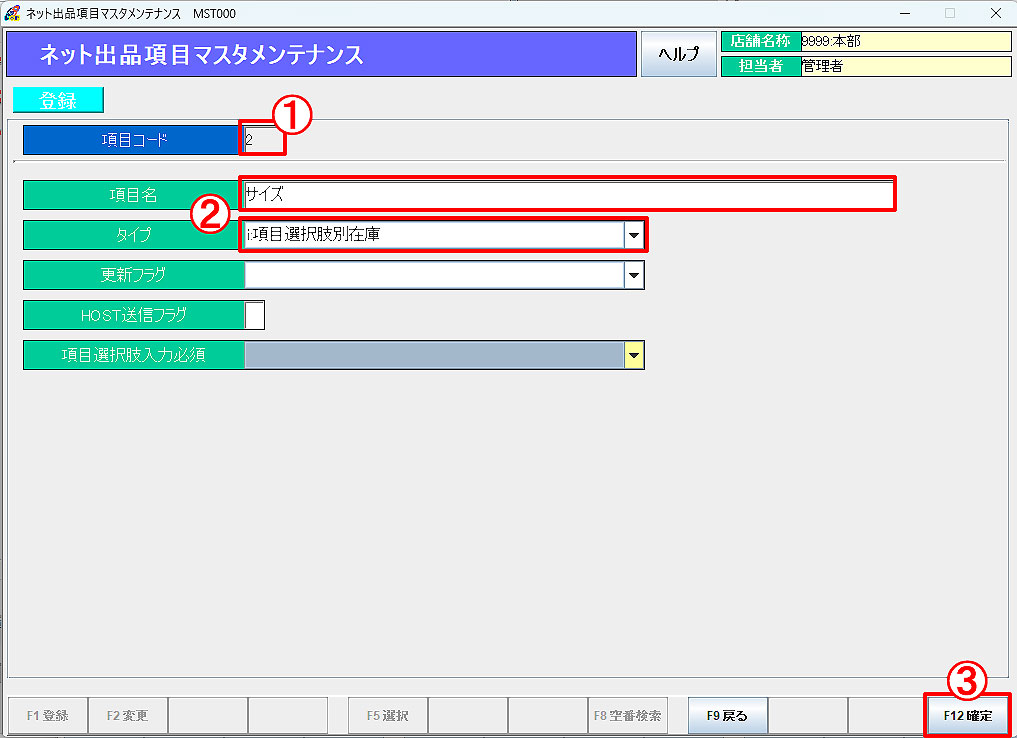The image size is (1017, 738).
Task: Click the 店舗名称 green label
Action: [x=761, y=42]
